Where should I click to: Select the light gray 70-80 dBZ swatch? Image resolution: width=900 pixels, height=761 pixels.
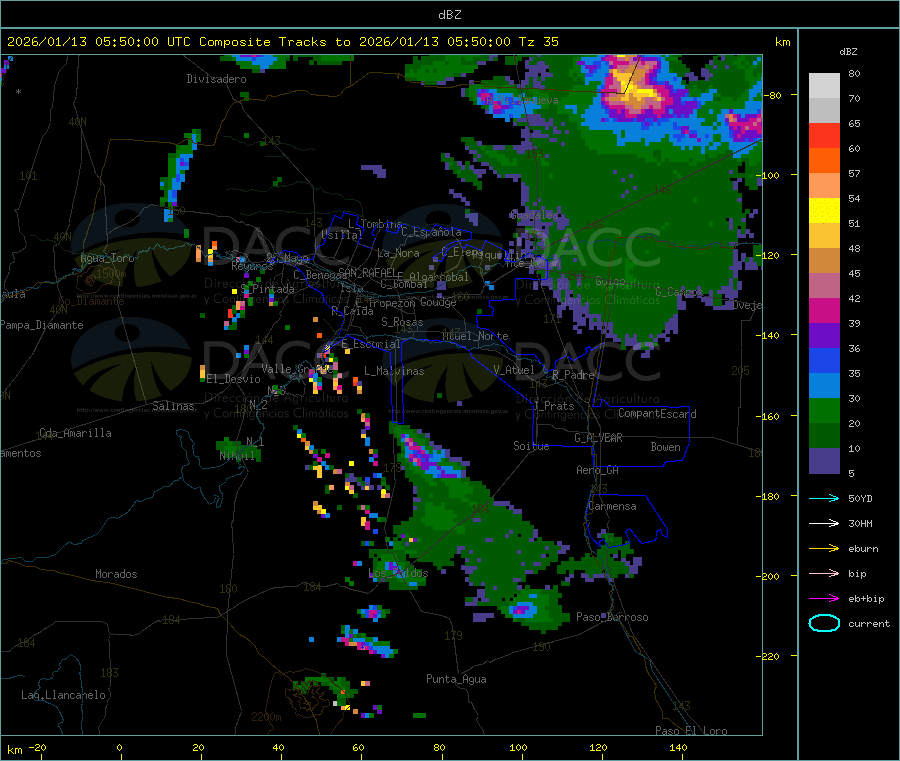pos(824,86)
